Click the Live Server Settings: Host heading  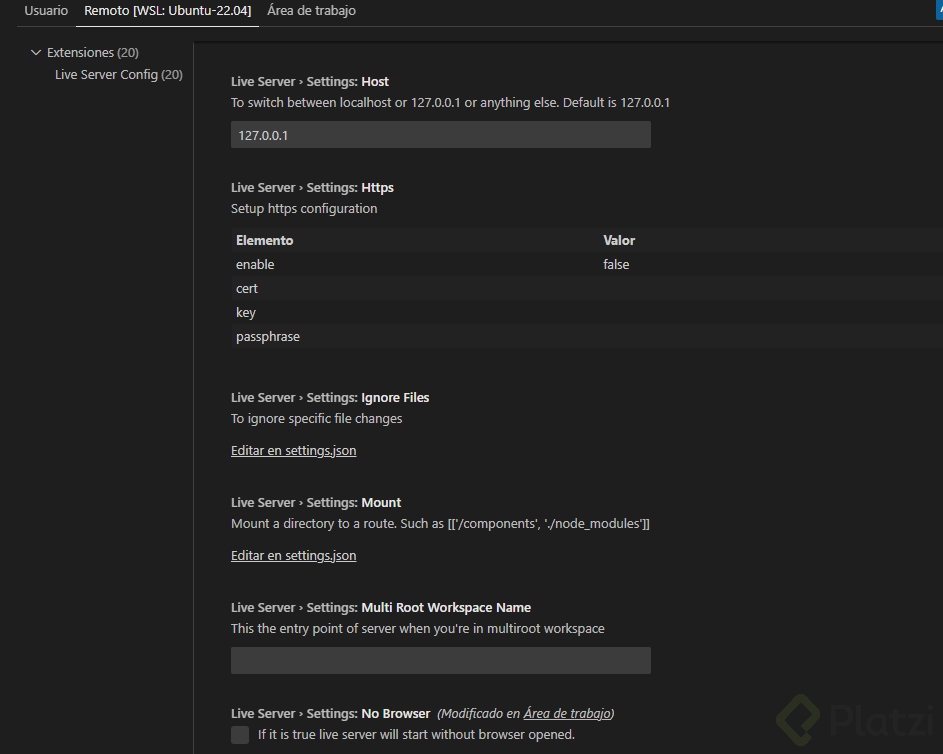310,82
